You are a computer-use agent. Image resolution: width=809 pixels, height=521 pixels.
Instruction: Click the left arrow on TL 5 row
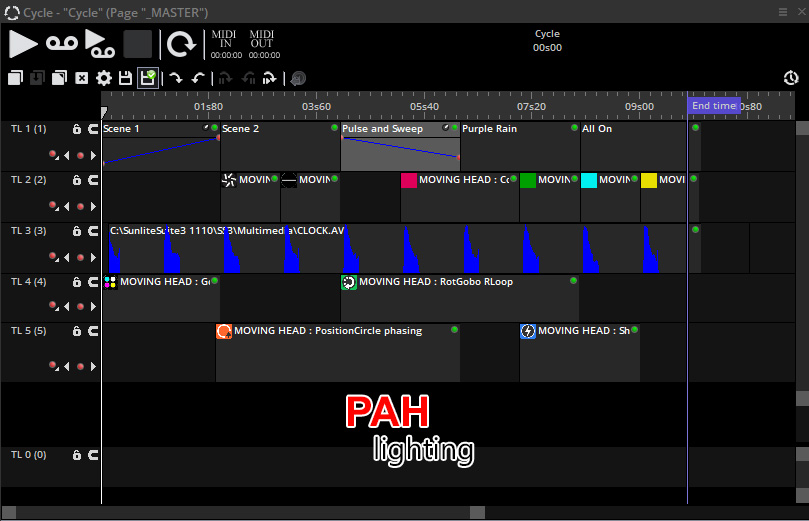tap(67, 366)
